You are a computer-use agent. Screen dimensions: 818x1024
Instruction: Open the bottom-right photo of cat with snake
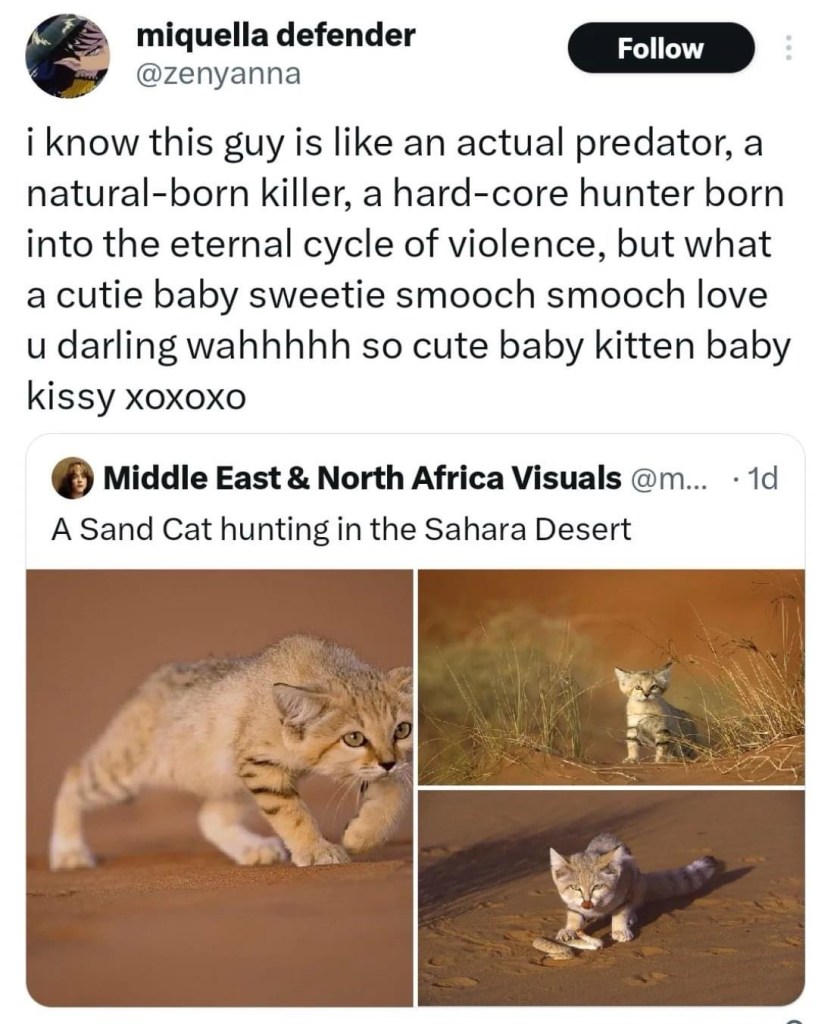pyautogui.click(x=611, y=897)
